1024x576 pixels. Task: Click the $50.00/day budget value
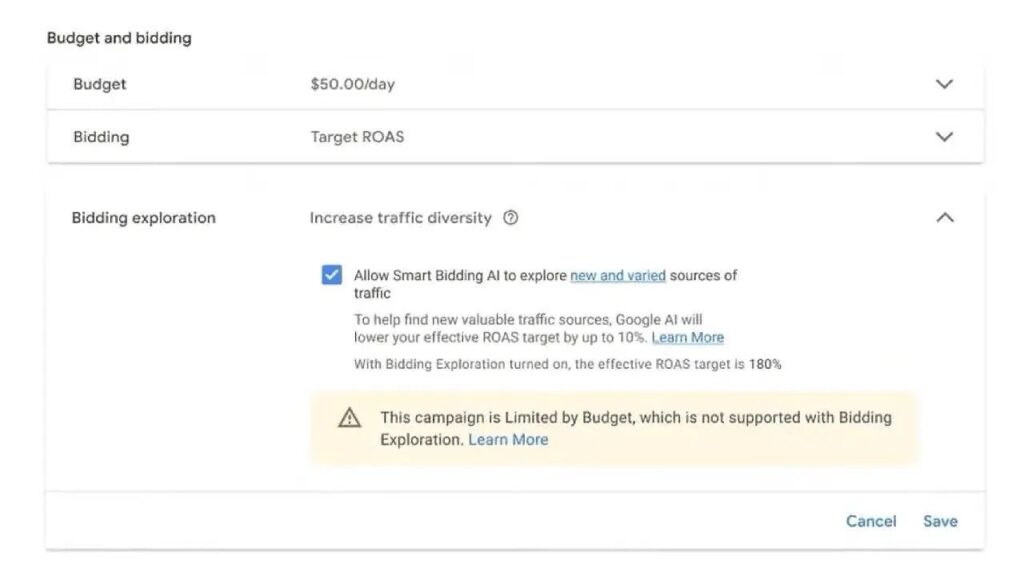click(x=353, y=84)
